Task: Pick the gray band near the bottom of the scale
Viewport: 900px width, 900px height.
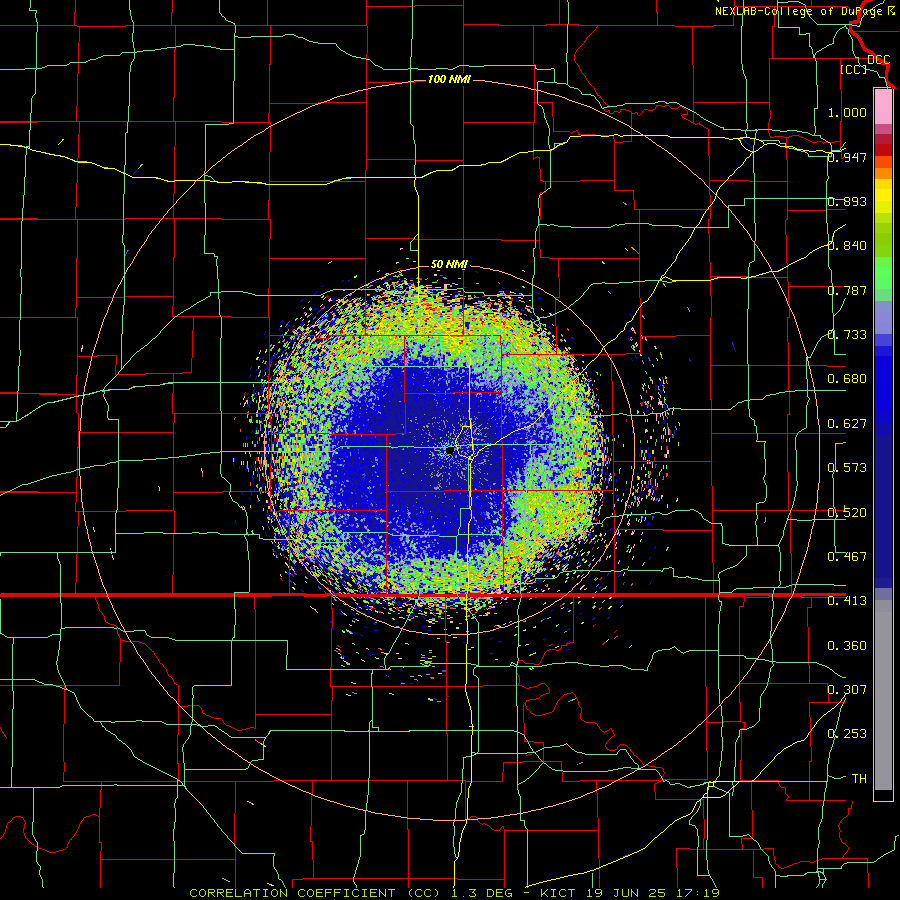Action: pos(883,695)
